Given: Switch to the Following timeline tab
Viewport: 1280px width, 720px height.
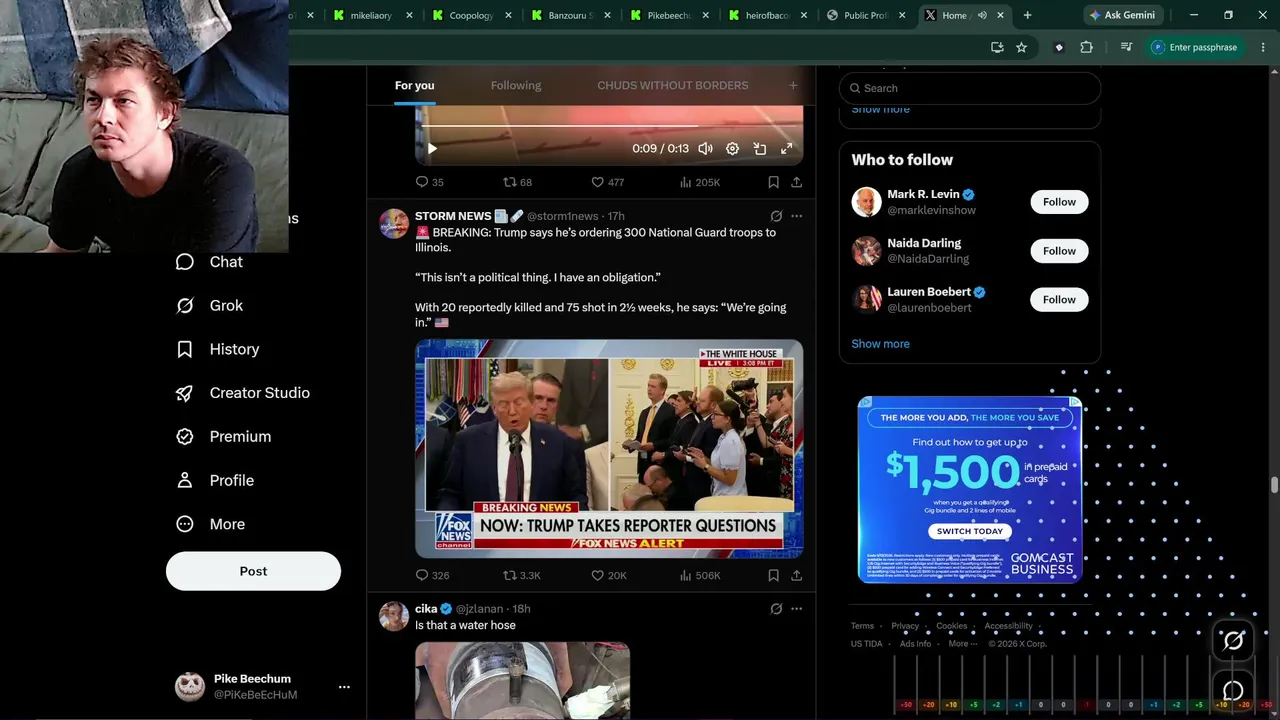Looking at the screenshot, I should point(516,85).
